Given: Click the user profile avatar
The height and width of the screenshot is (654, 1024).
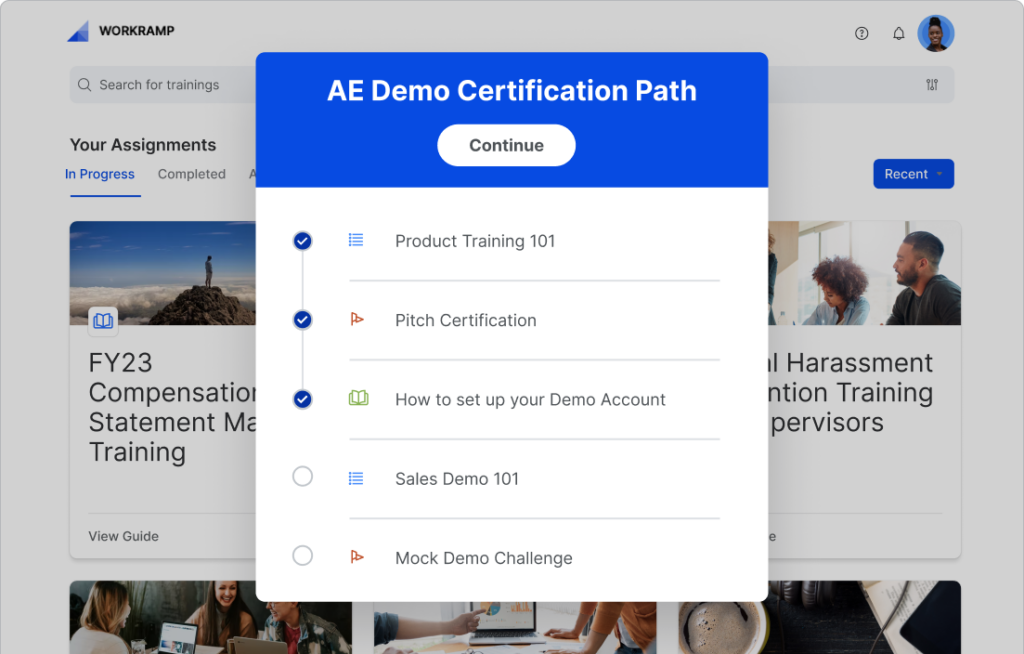Looking at the screenshot, I should (x=936, y=33).
